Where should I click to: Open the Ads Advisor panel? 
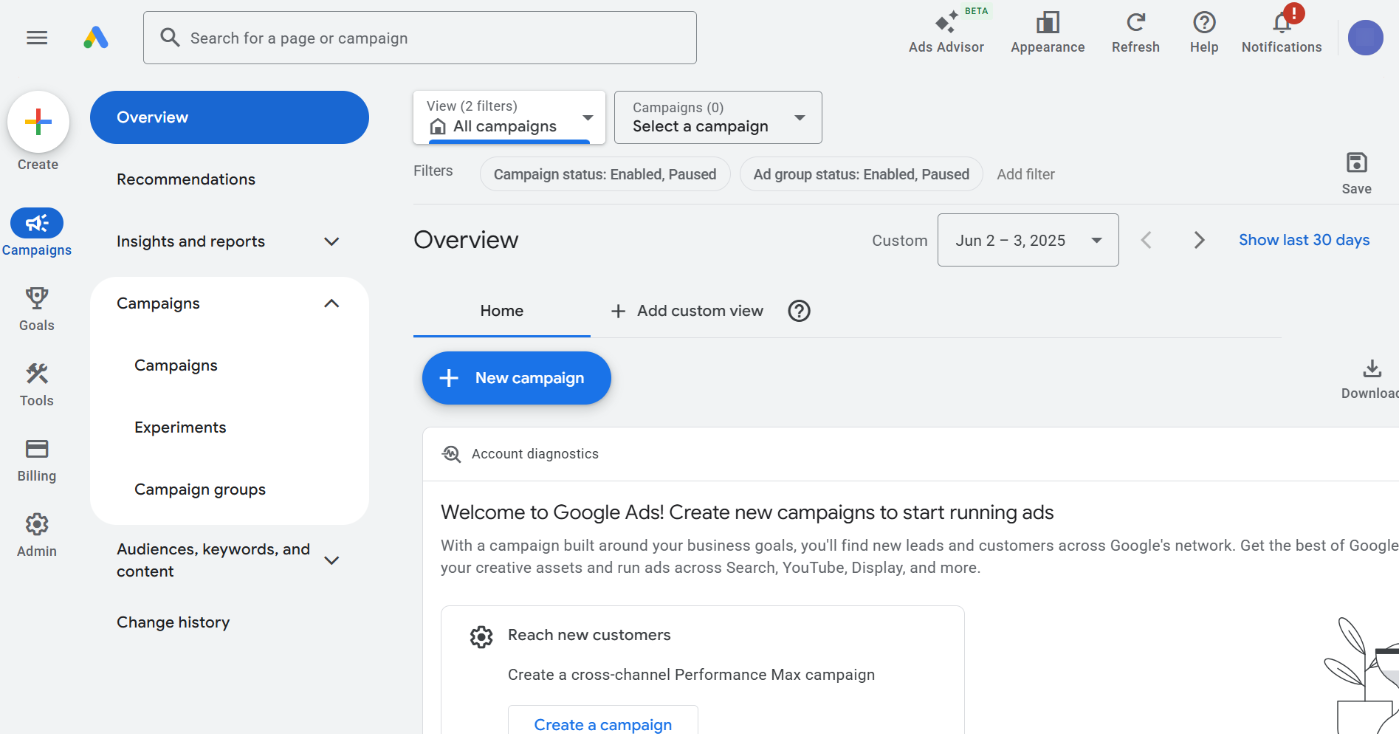pos(946,30)
